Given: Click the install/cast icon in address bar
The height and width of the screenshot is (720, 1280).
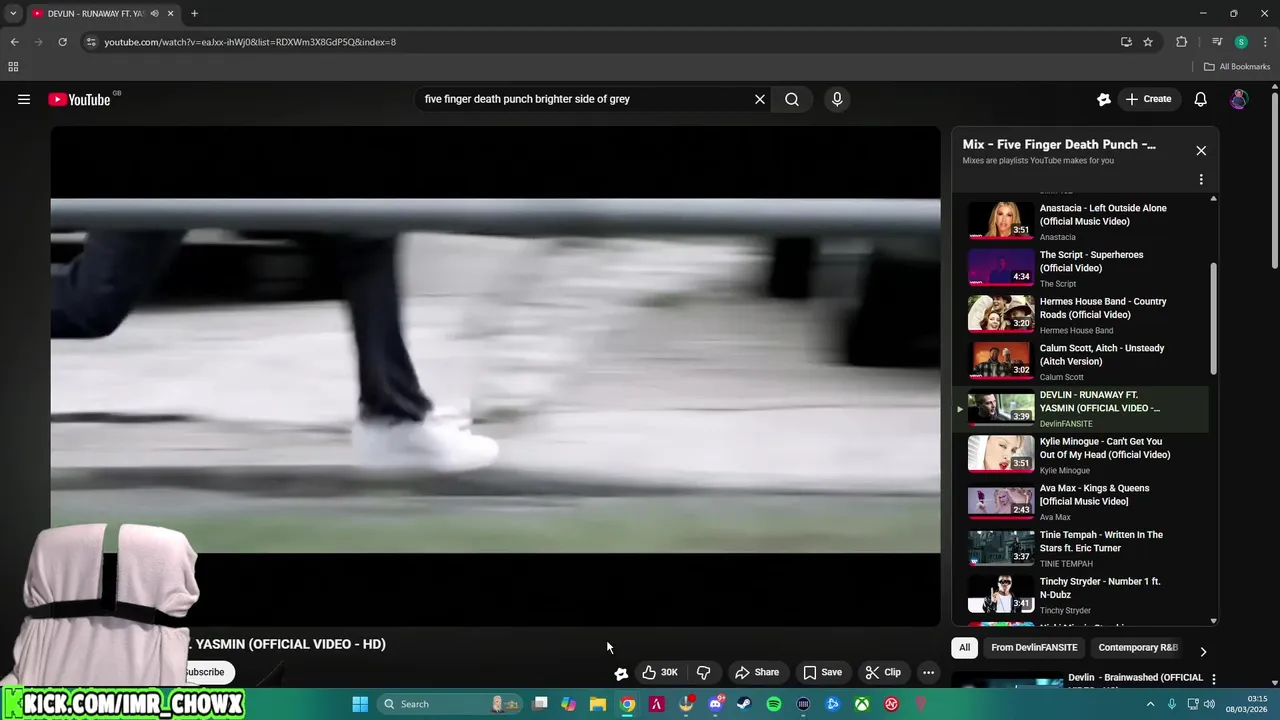Looking at the screenshot, I should coord(1126,42).
